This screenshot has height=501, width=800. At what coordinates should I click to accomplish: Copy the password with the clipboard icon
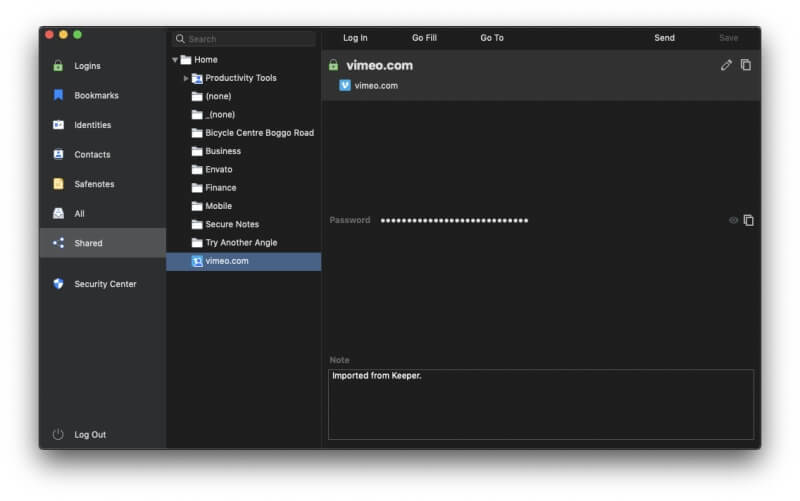pos(748,220)
